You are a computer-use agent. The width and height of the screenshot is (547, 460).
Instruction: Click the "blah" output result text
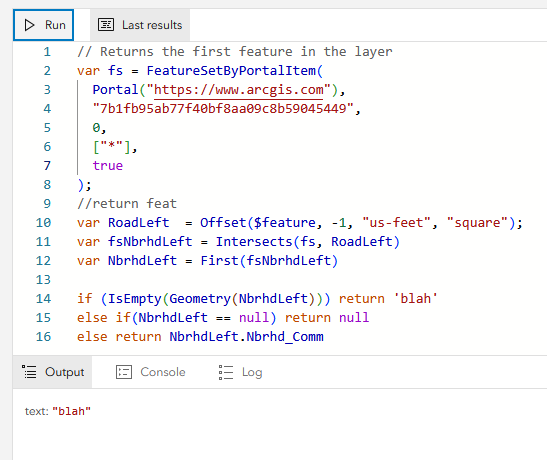(x=72, y=411)
